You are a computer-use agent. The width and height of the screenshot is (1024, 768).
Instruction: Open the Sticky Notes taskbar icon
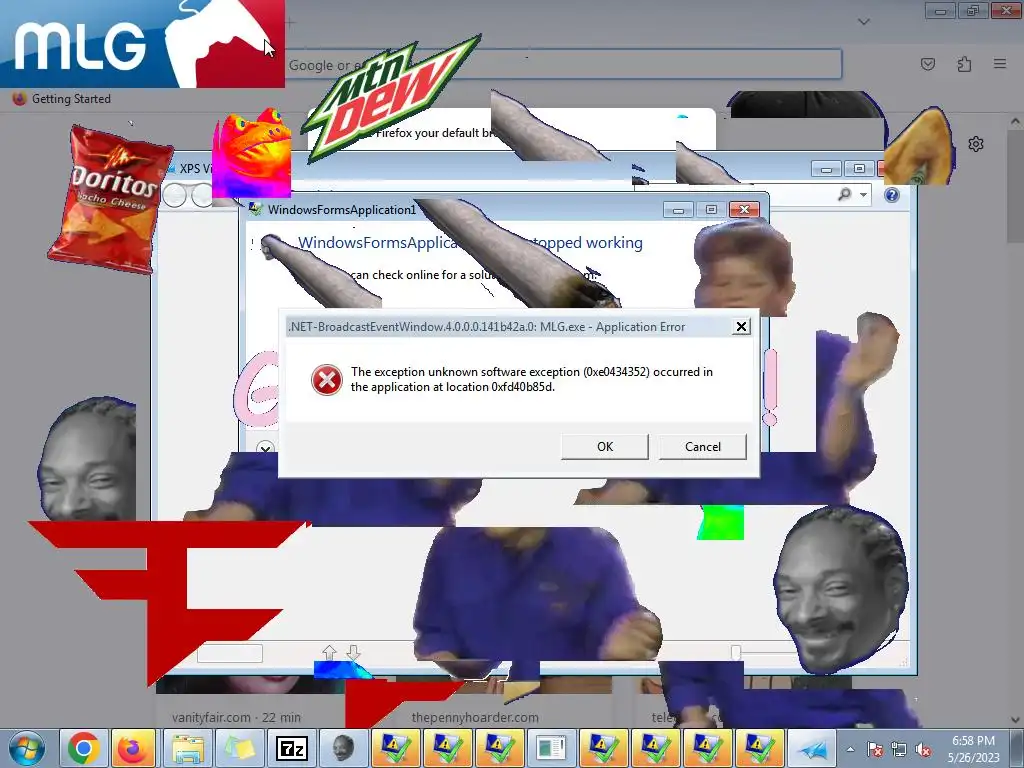(x=240, y=748)
